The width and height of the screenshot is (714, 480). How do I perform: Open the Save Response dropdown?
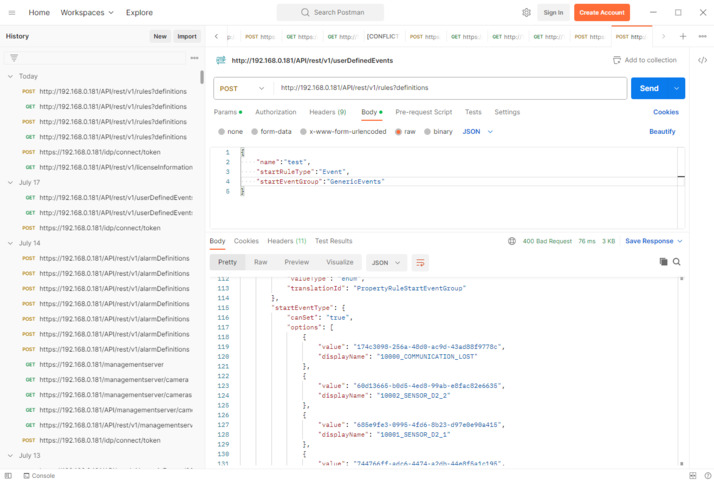pos(654,241)
